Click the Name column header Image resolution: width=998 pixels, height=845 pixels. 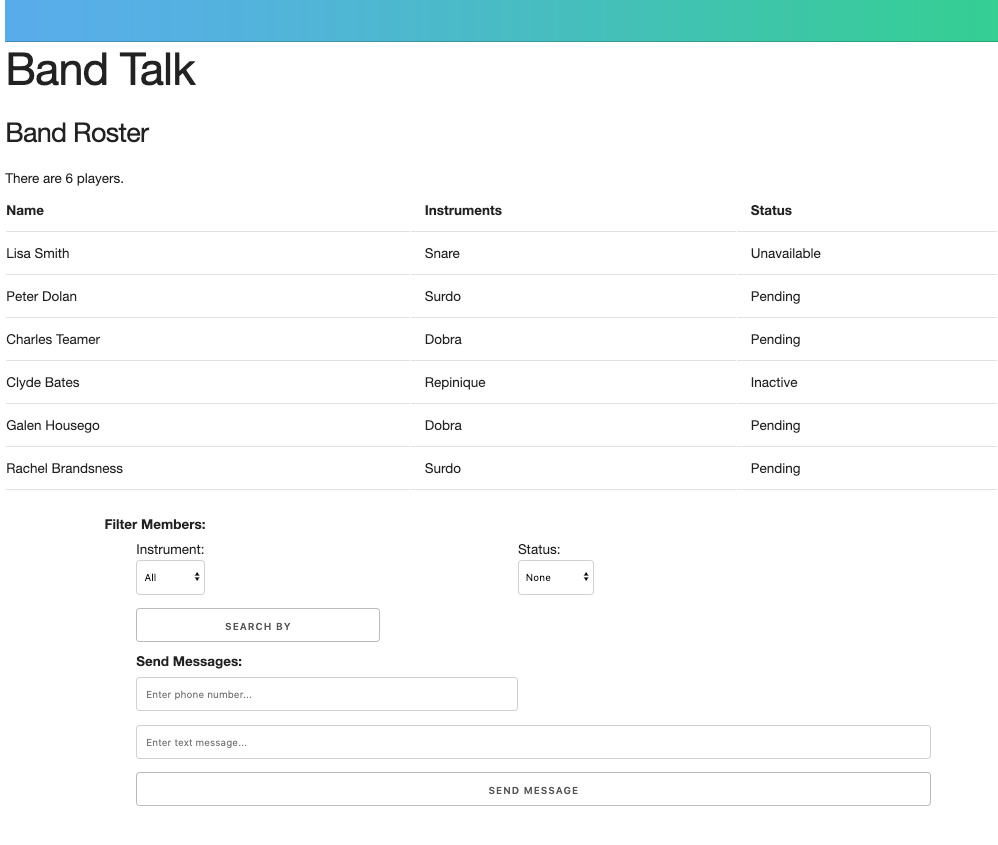25,210
